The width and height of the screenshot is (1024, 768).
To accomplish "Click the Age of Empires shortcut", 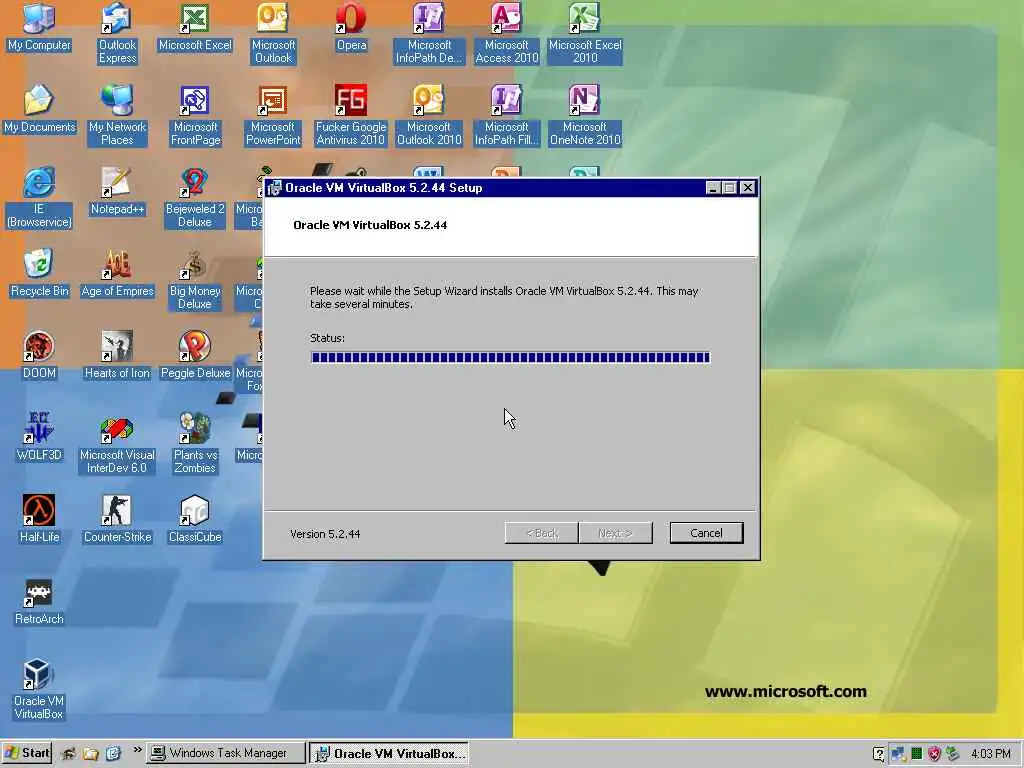I will [x=117, y=273].
